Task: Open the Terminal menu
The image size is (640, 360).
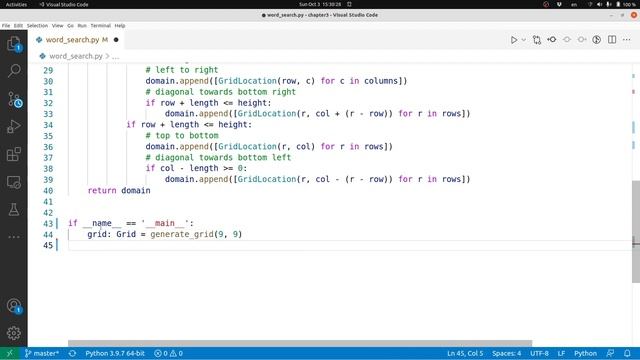Action: (100, 25)
